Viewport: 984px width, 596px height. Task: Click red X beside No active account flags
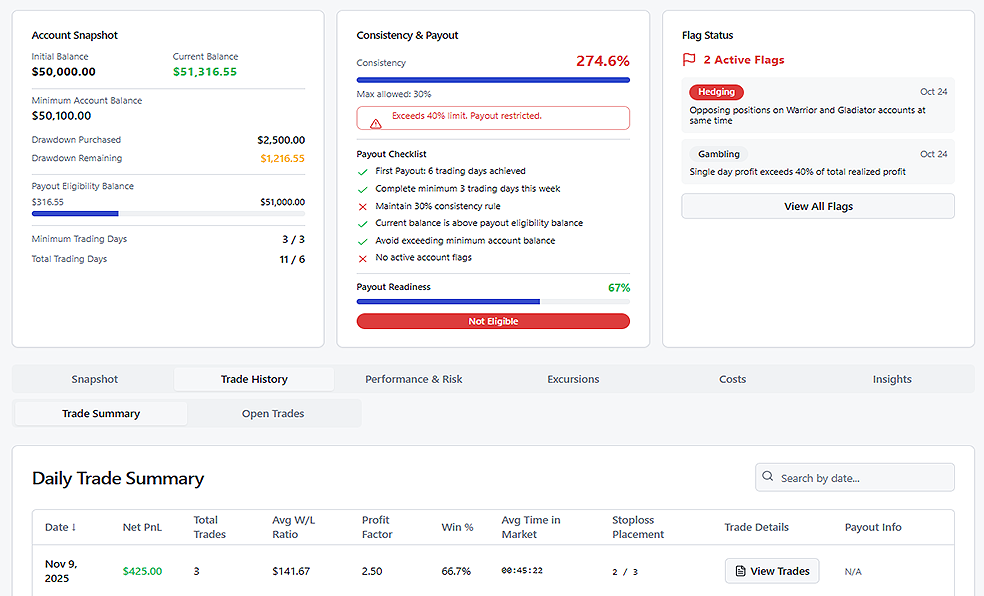(x=363, y=258)
